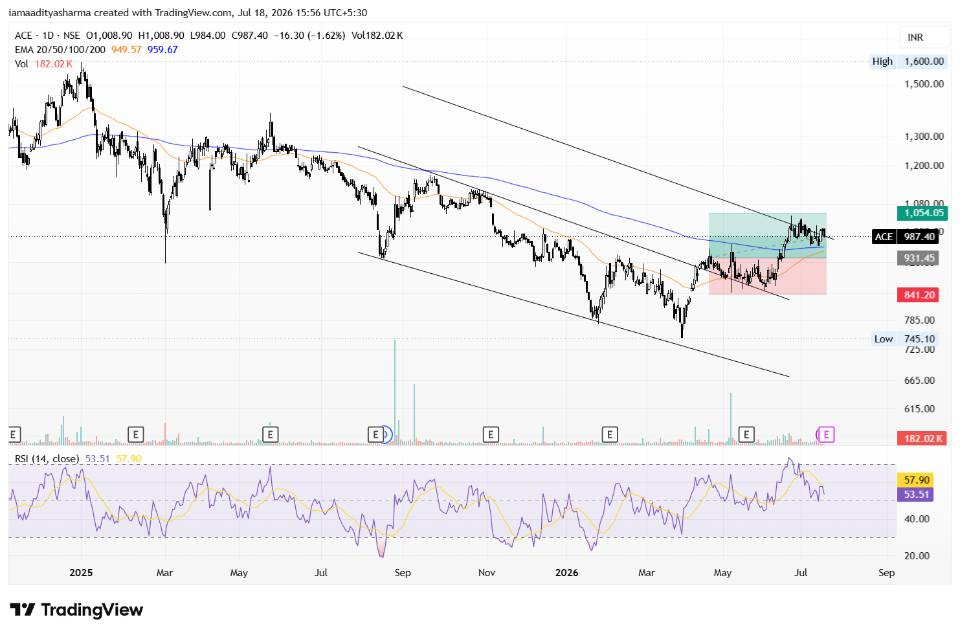Select the RSI (14, close) indicator legend
Image resolution: width=960 pixels, height=635 pixels.
point(47,459)
